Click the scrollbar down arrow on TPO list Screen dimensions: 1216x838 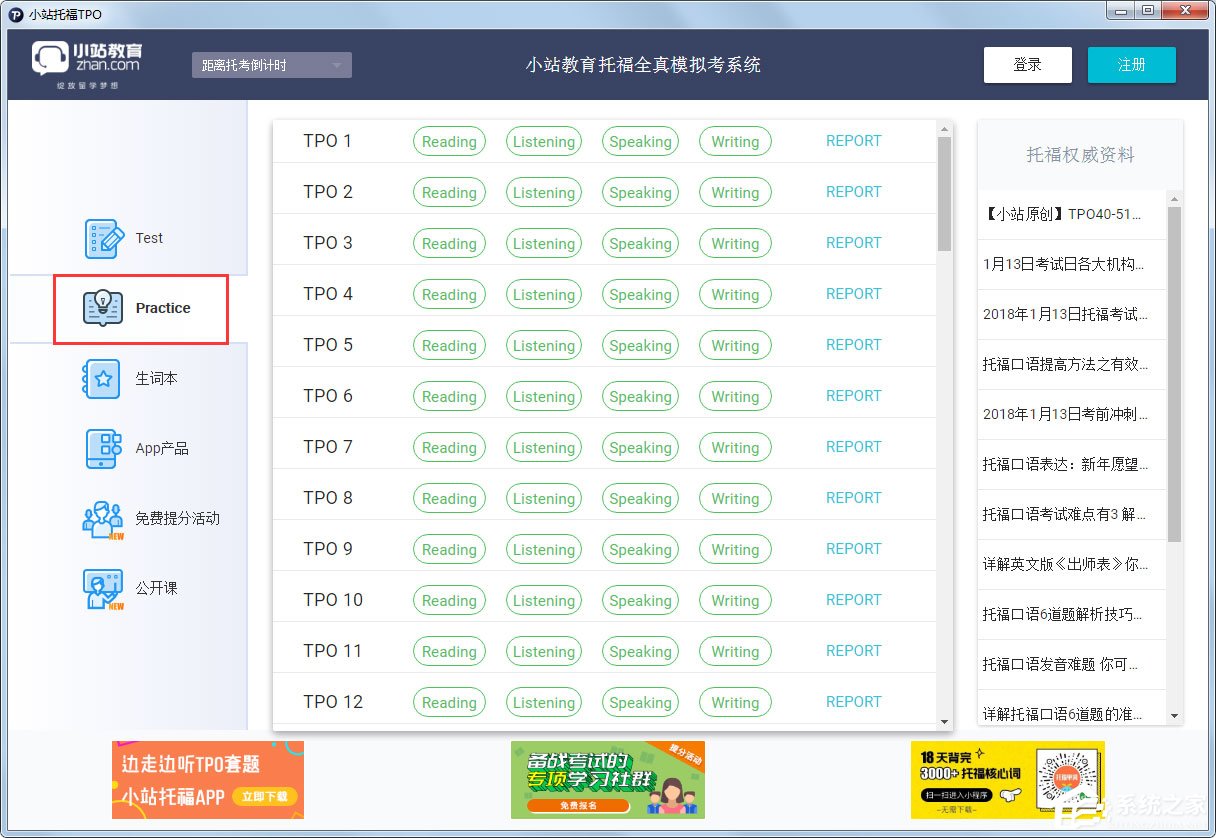click(x=943, y=719)
